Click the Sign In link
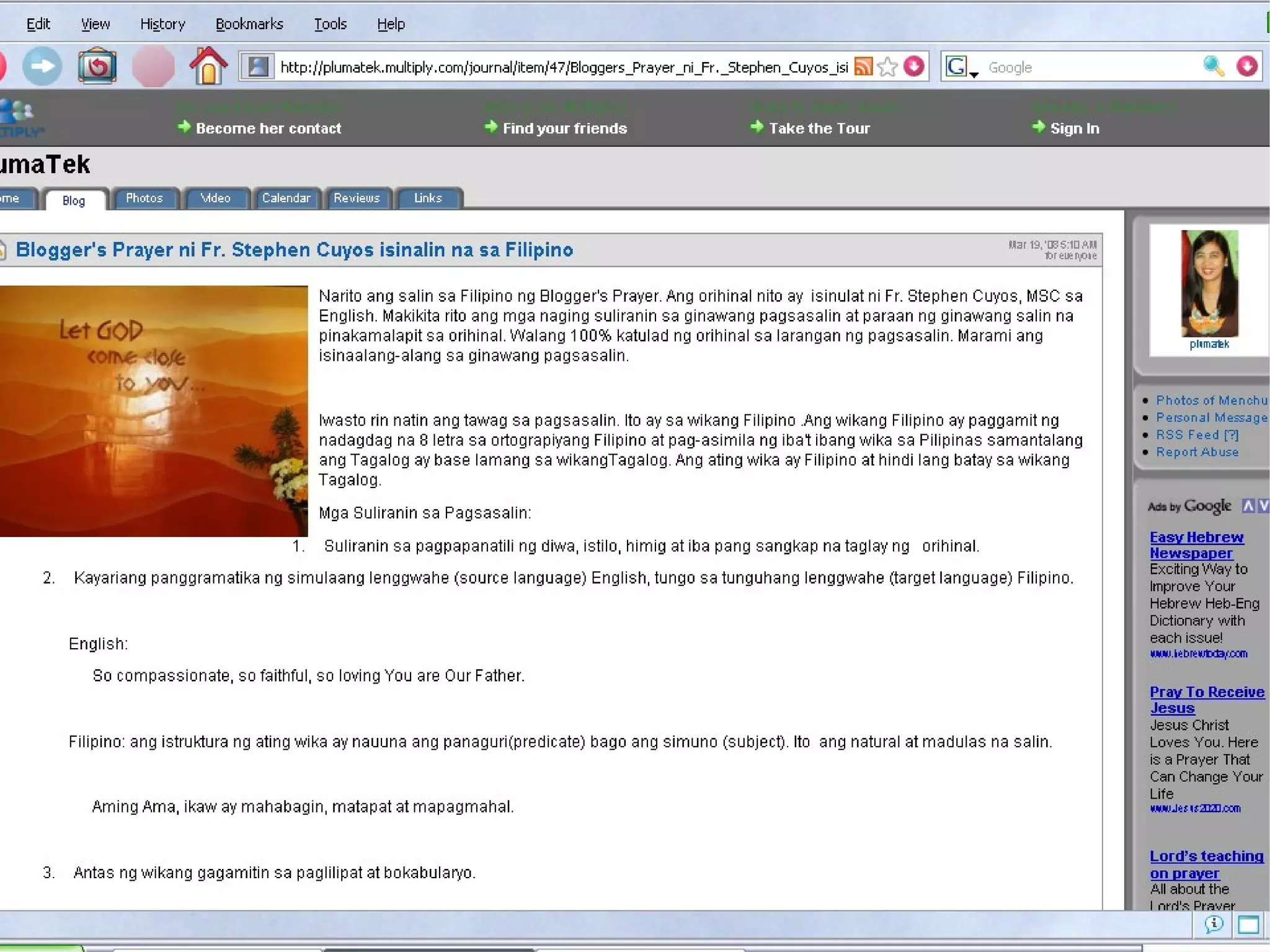Screen dimensions: 1270x952 pyautogui.click(x=1074, y=128)
